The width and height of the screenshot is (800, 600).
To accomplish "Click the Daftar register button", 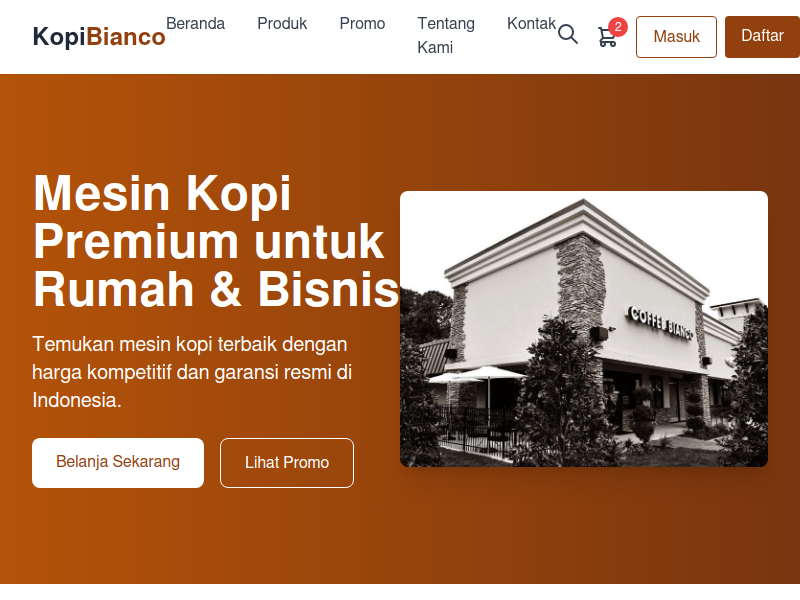I will (762, 37).
